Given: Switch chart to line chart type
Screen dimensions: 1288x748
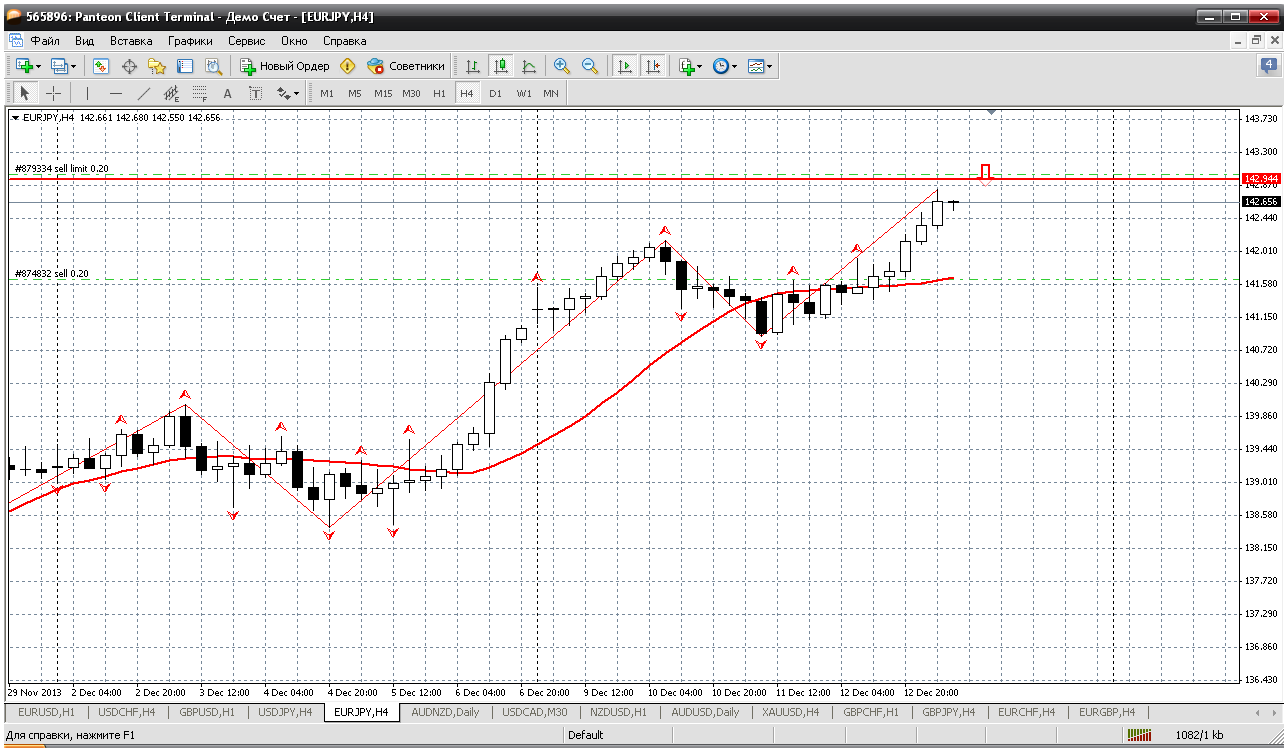Looking at the screenshot, I should (529, 66).
